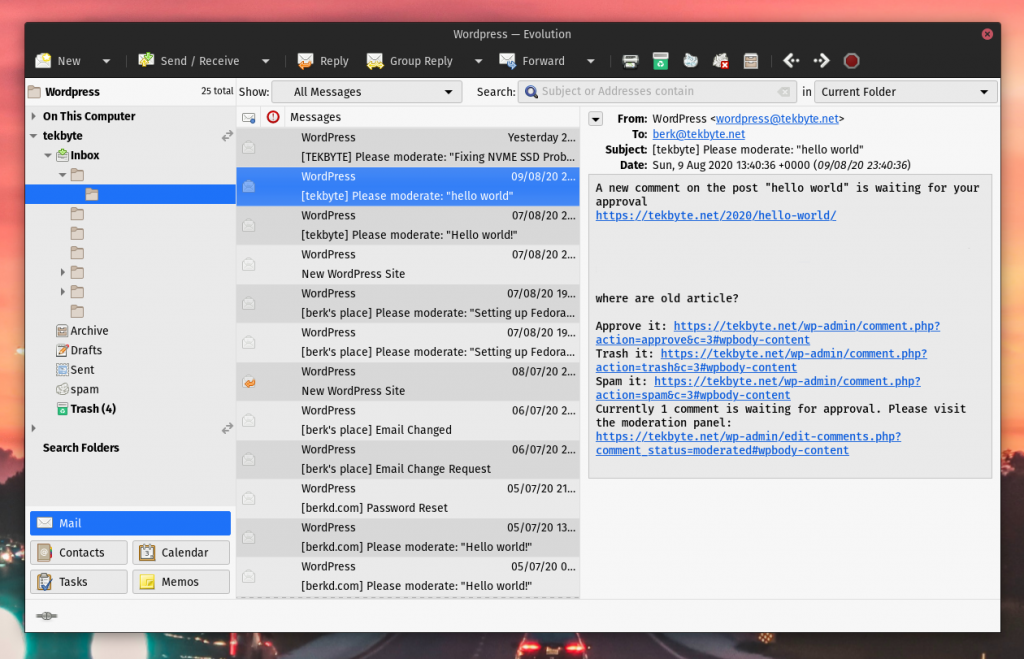Open the Show 'All Messages' dropdown

coord(366,92)
